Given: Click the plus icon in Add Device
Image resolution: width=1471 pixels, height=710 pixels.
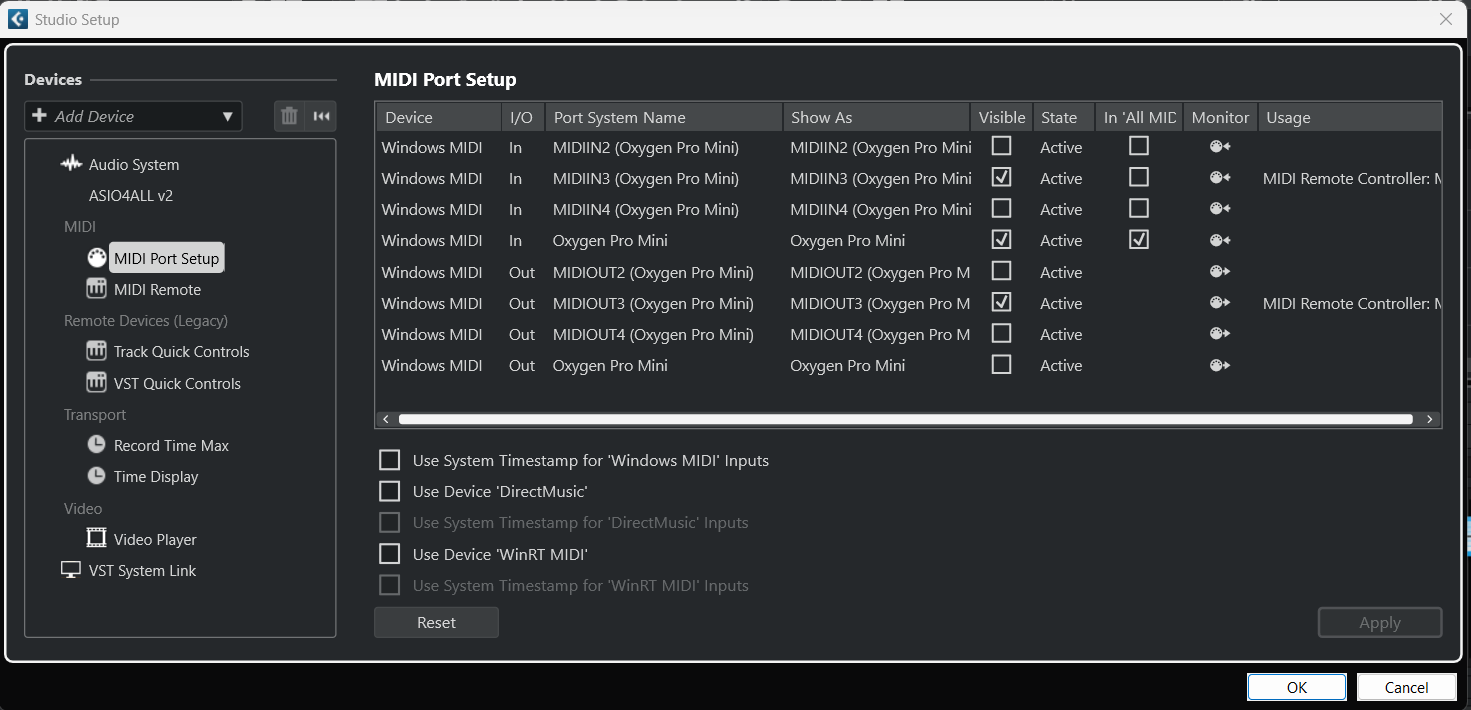Looking at the screenshot, I should tap(40, 116).
